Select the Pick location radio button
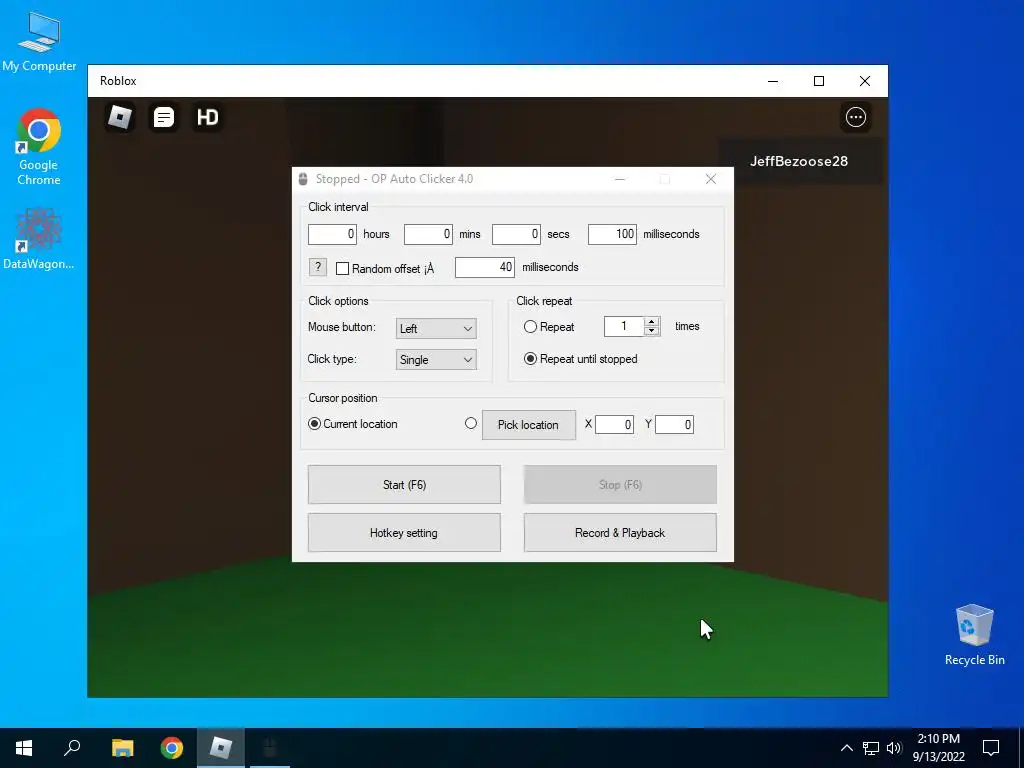This screenshot has width=1024, height=768. tap(471, 423)
